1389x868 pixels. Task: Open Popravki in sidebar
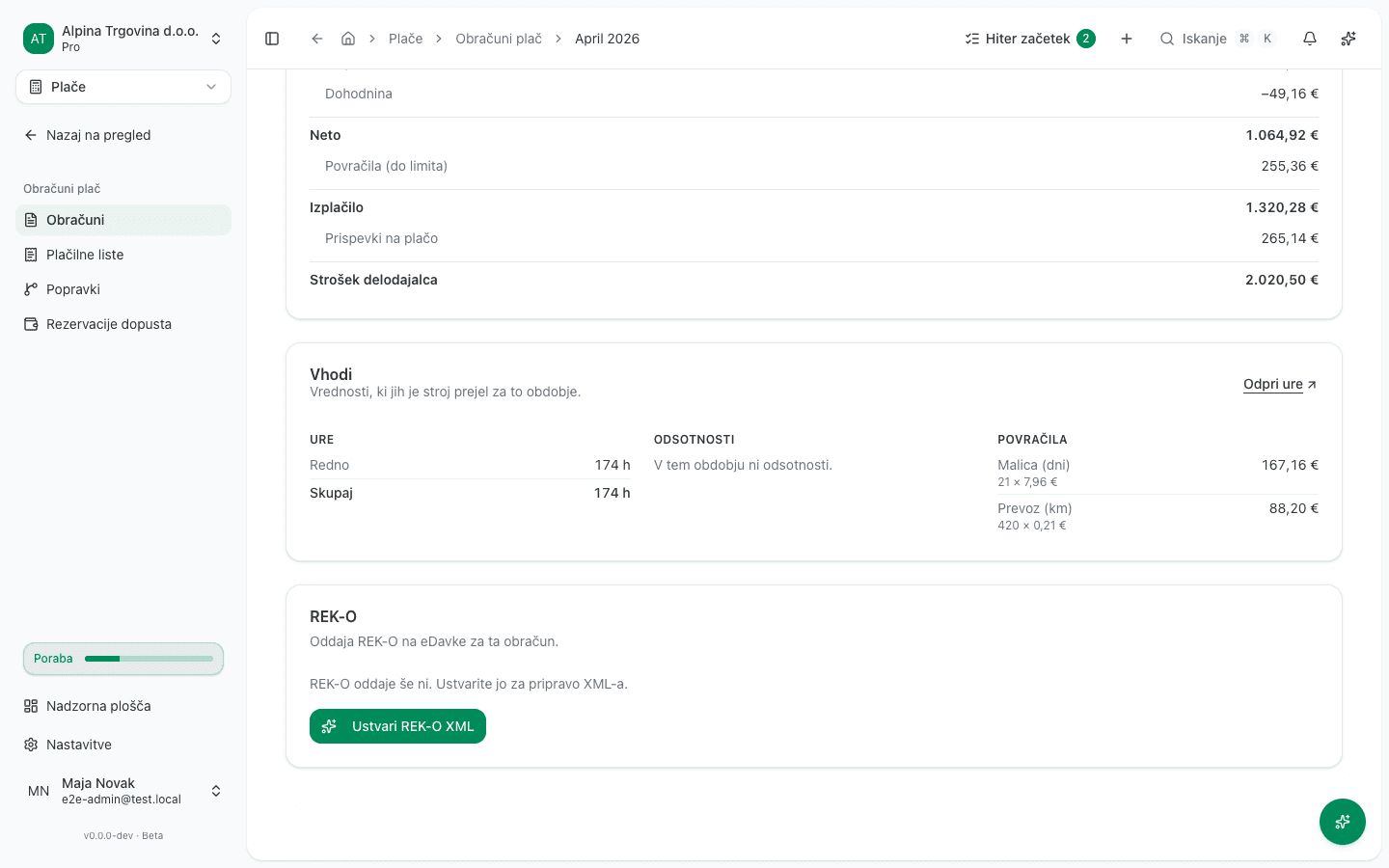(x=123, y=289)
